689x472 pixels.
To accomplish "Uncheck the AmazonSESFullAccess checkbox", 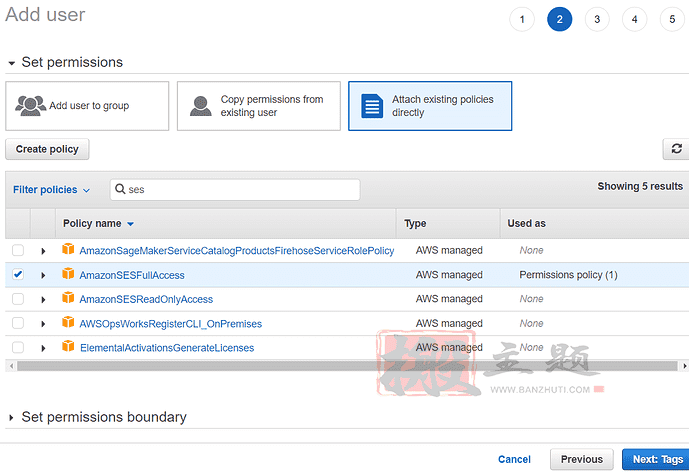I will click(18, 275).
